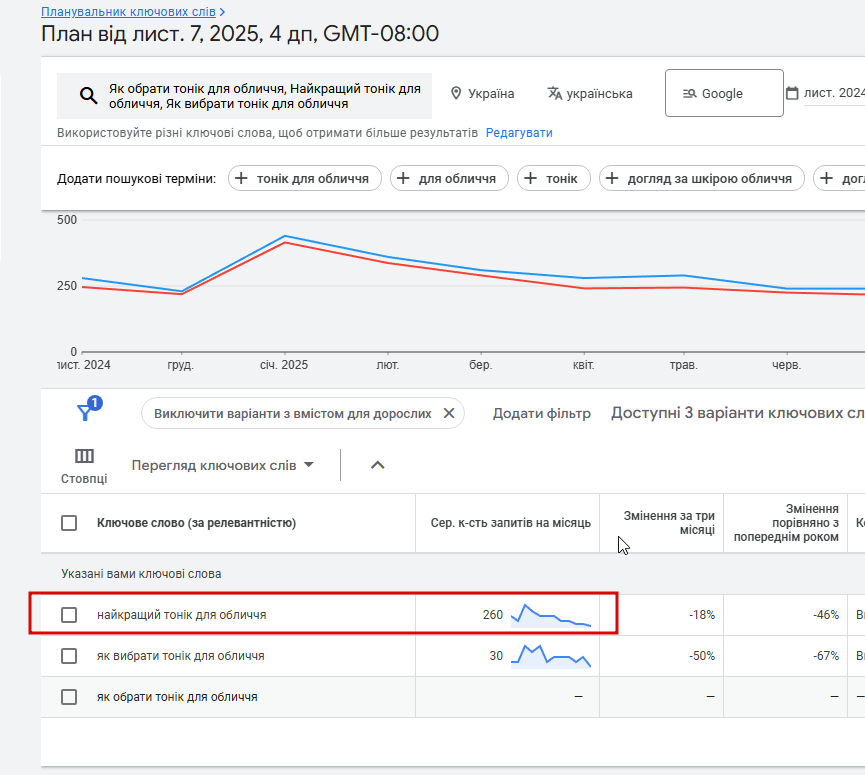
Task: Click the language translate icon
Action: (x=555, y=94)
